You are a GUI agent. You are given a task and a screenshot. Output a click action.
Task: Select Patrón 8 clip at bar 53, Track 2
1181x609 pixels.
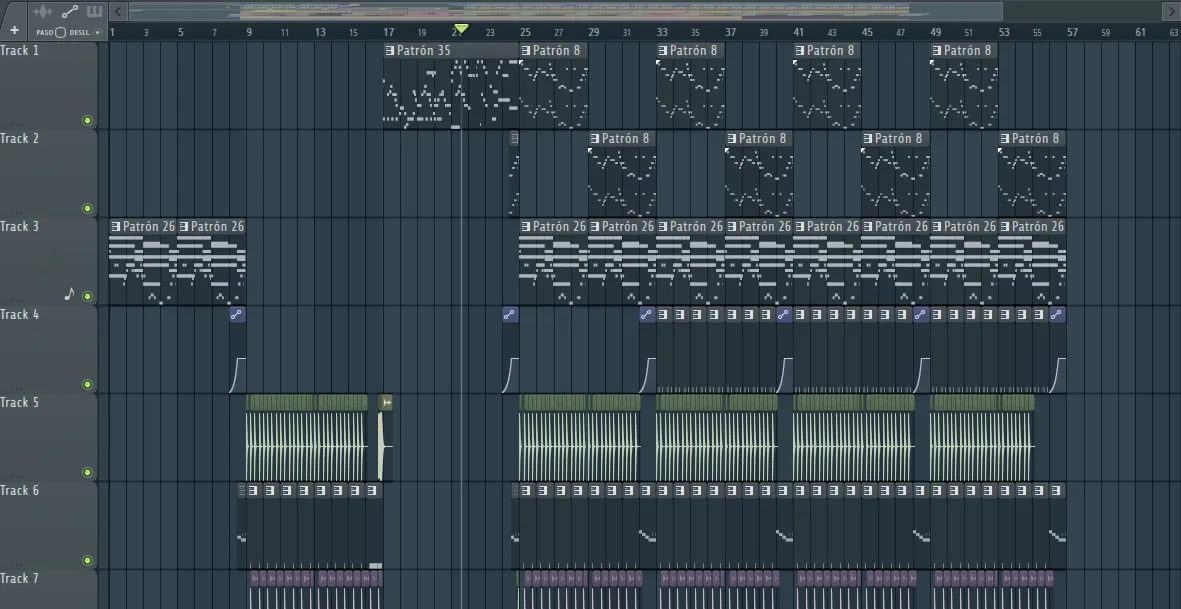click(x=1032, y=174)
